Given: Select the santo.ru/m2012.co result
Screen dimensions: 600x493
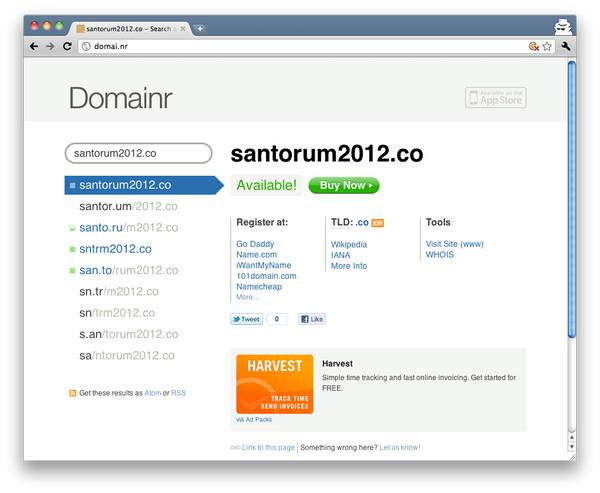Looking at the screenshot, I should (129, 228).
